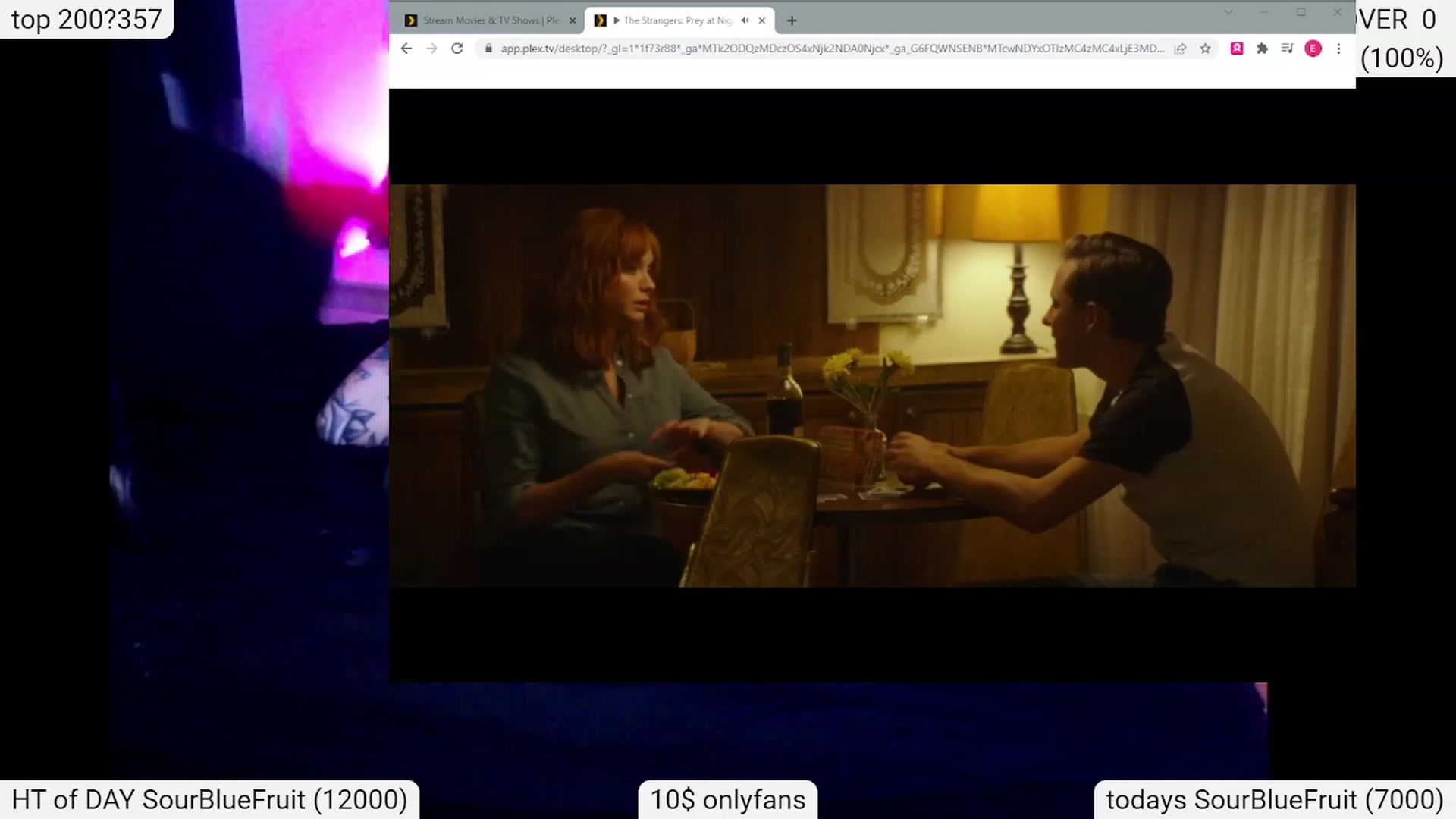View site security lock info
Viewport: 1456px width, 819px height.
tap(488, 49)
